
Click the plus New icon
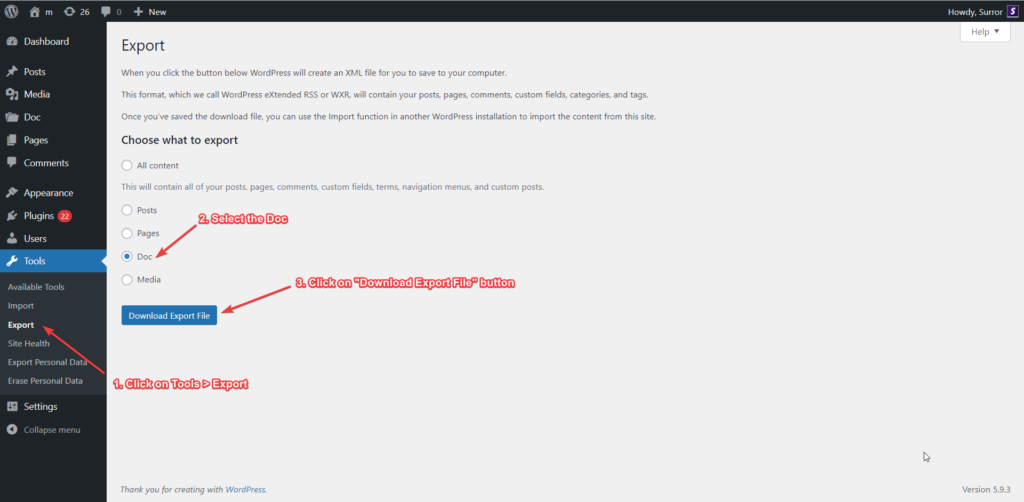pos(138,12)
